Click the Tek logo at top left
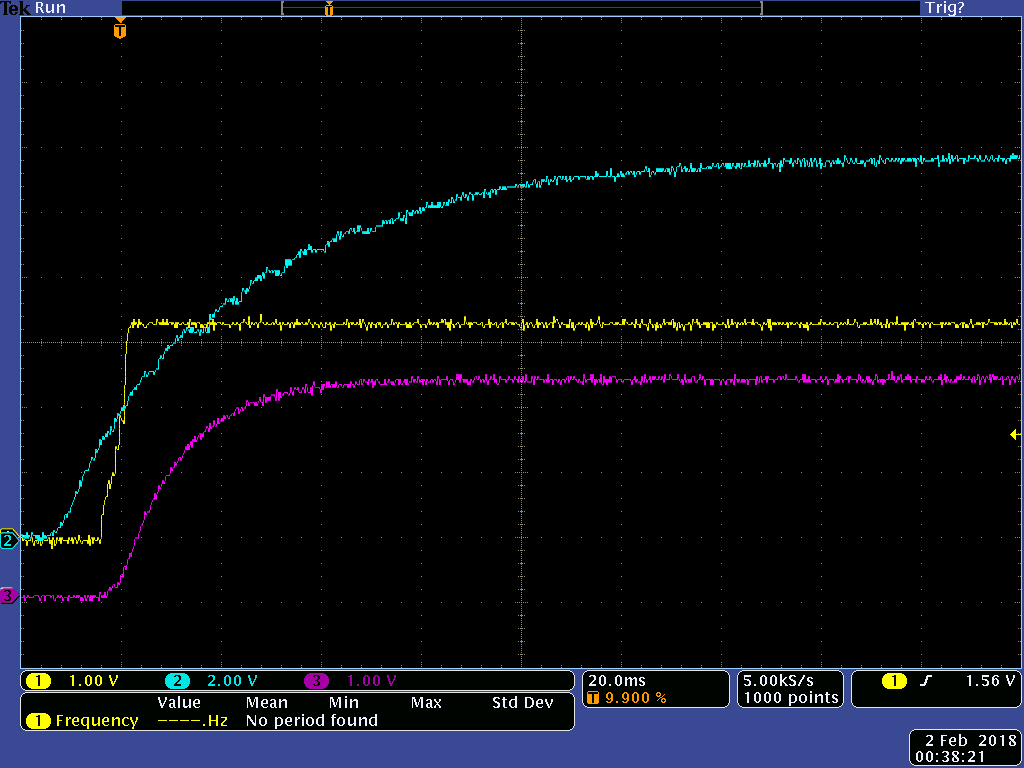Viewport: 1024px width, 768px height. pos(16,8)
